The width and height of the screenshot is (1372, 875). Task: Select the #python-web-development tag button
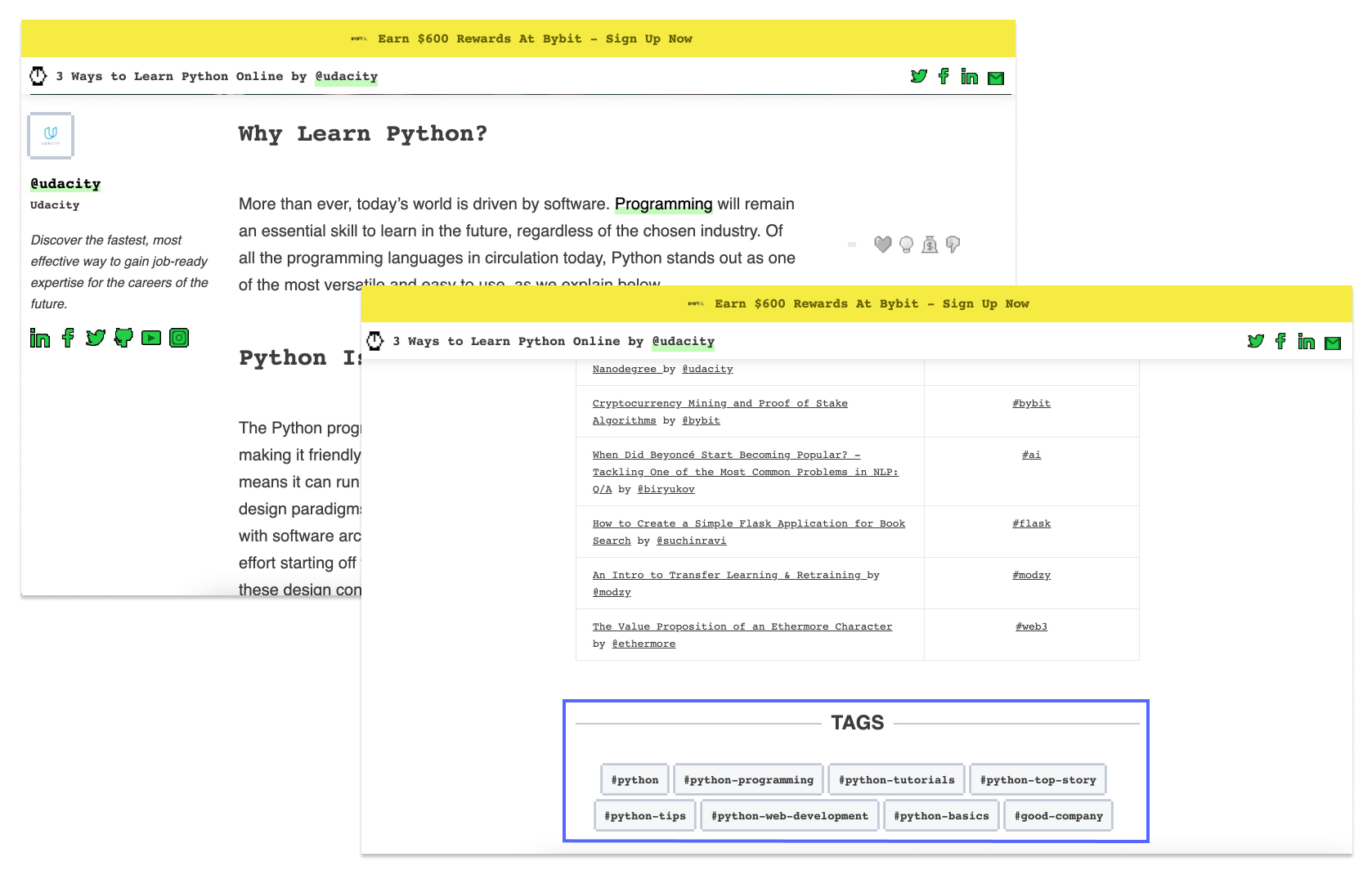tap(790, 815)
